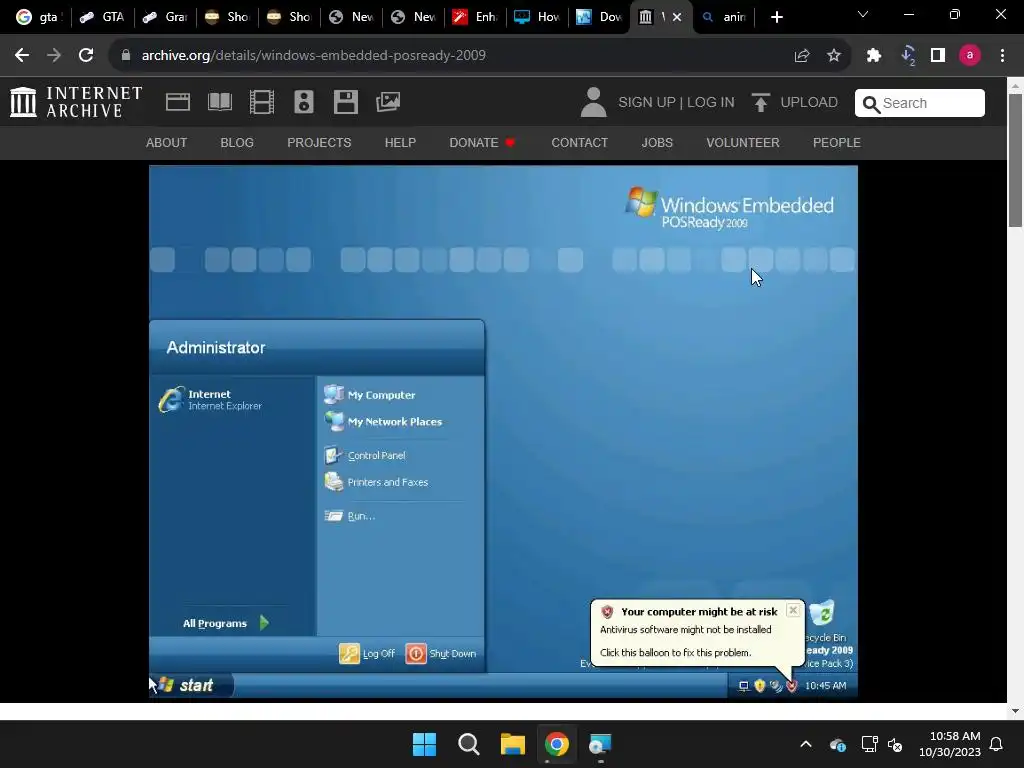Switch to the 'How' tab
The width and height of the screenshot is (1024, 768).
click(537, 17)
